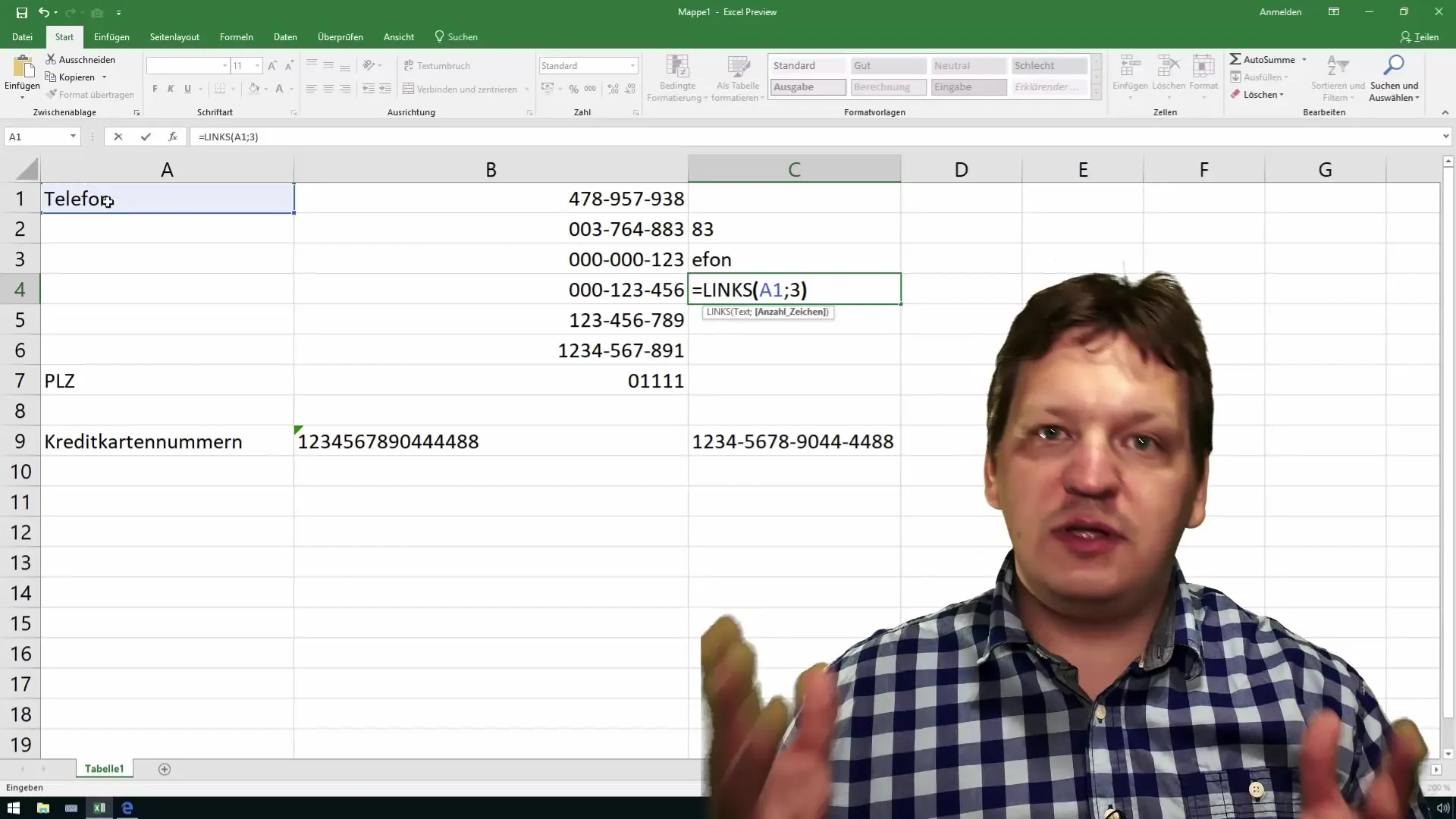Click the thousands separator 000 icon
This screenshot has width=1456, height=819.
(590, 89)
